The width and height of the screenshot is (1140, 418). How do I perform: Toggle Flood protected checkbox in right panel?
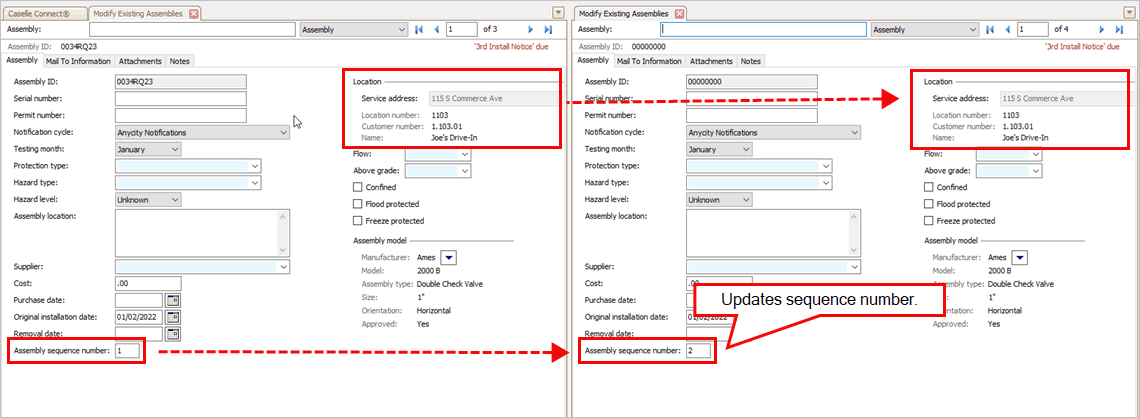point(929,204)
